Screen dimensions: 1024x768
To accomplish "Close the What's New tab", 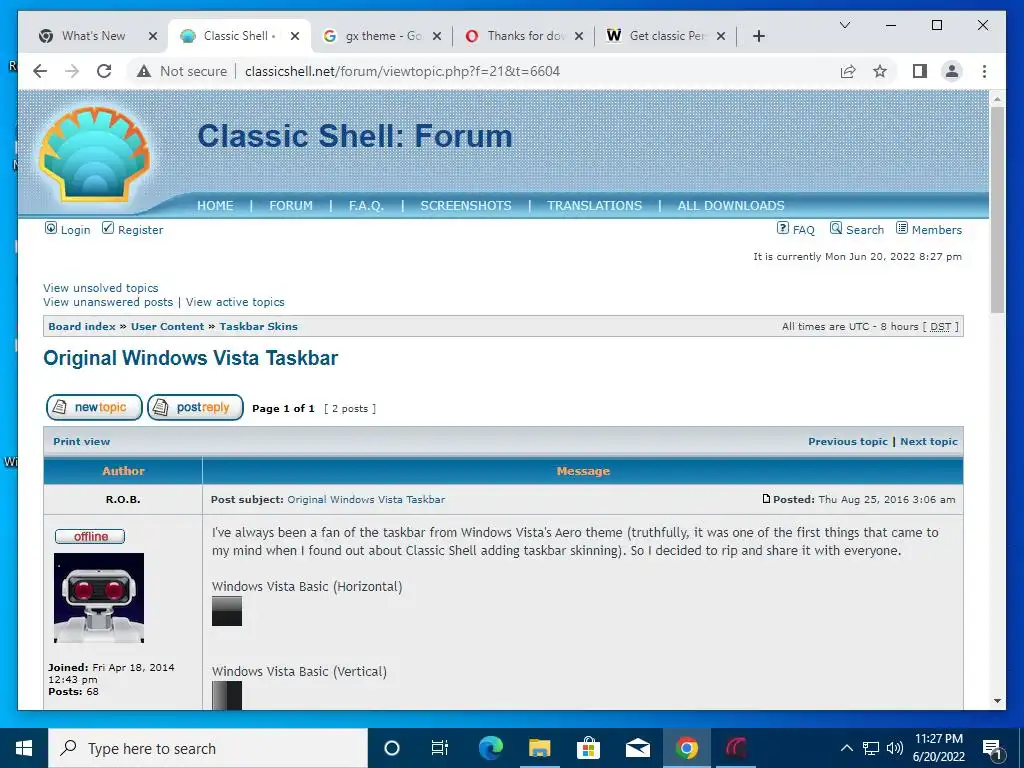I will [x=153, y=36].
